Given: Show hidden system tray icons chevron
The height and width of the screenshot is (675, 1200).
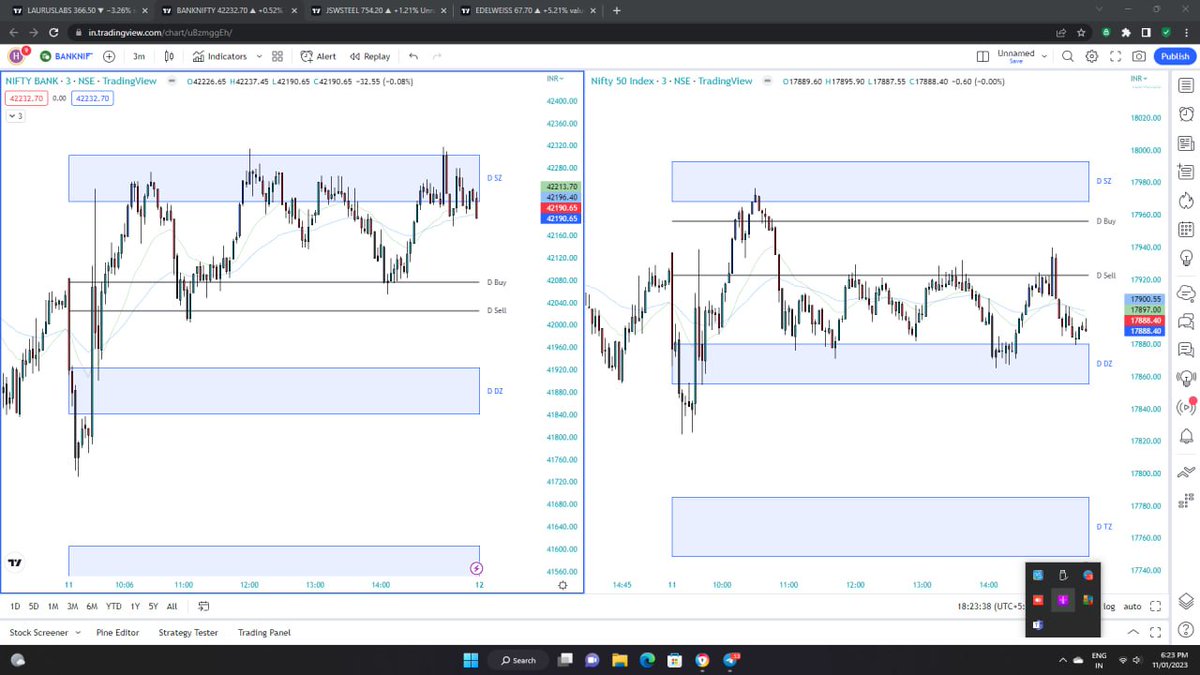Looking at the screenshot, I should tap(1063, 660).
